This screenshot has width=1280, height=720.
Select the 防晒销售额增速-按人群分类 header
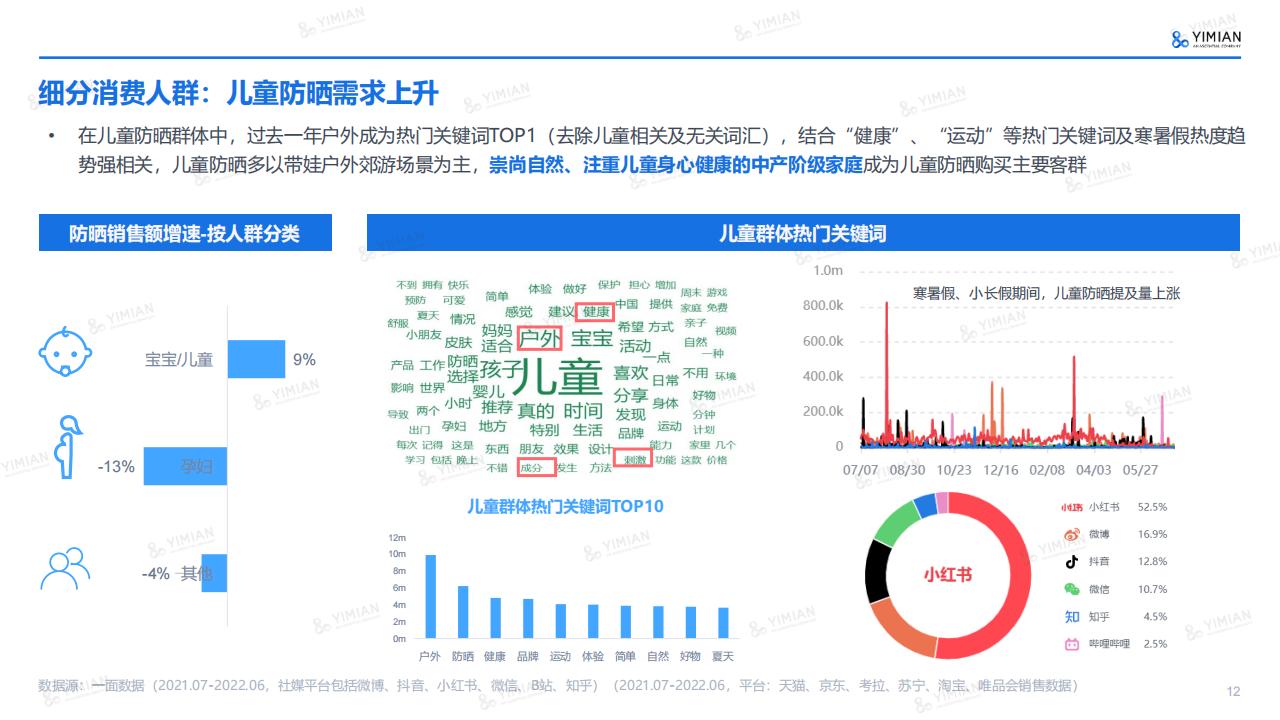point(184,233)
